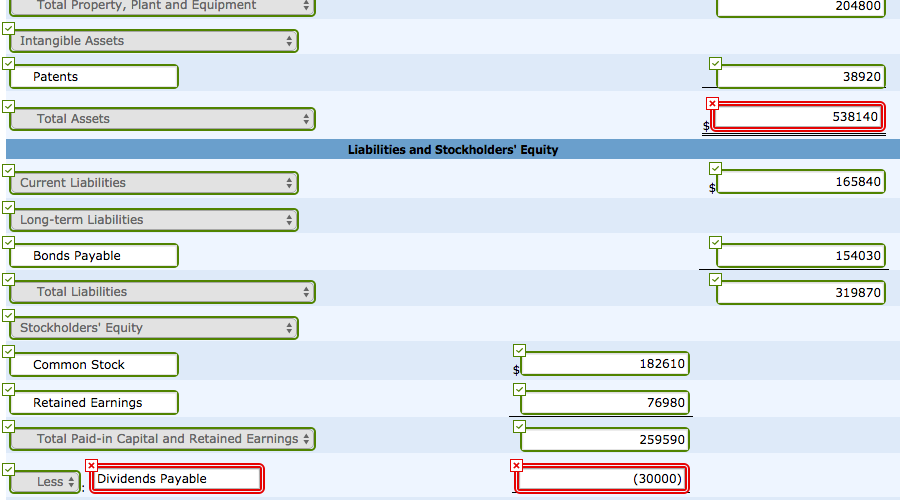Click the Total Liabilities amount field 319870
900x500 pixels.
coord(800,293)
